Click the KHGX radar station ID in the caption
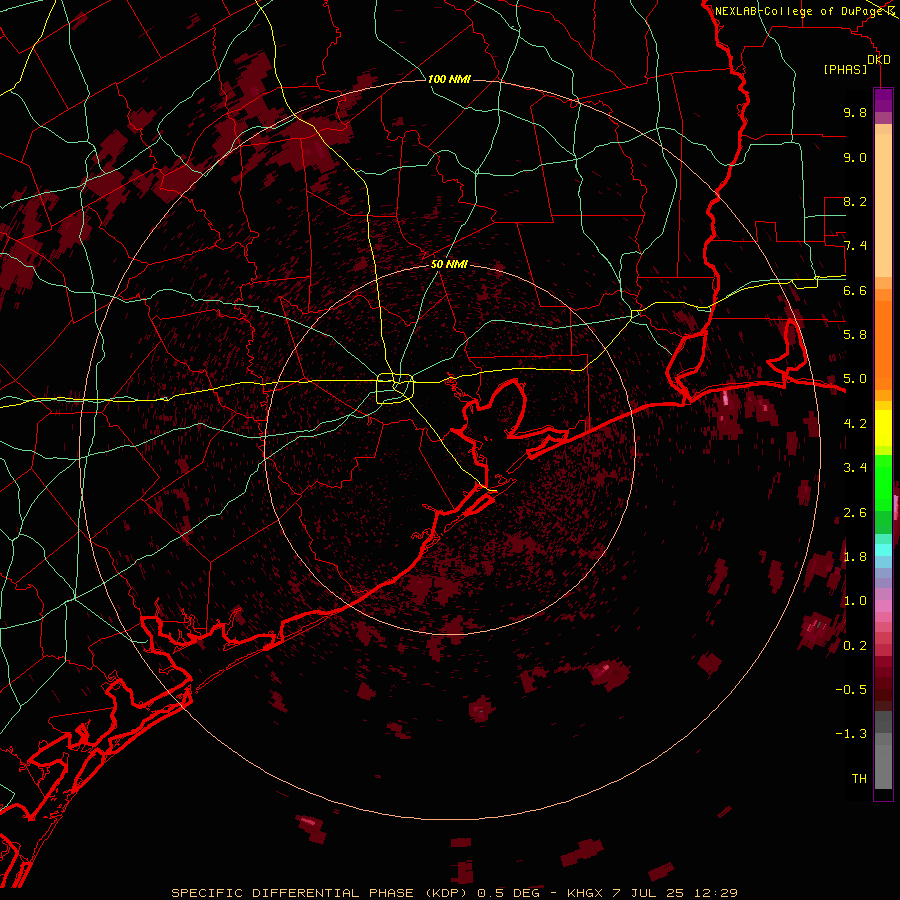 tap(585, 893)
